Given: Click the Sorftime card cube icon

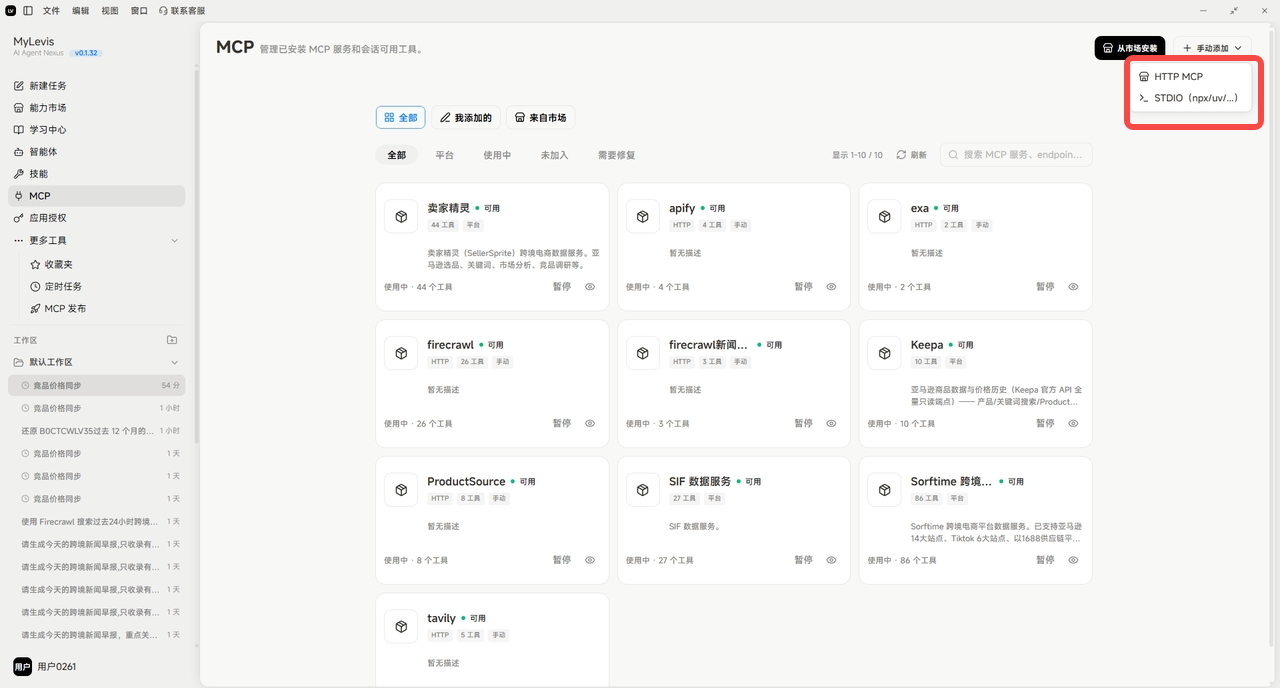Looking at the screenshot, I should click(885, 490).
